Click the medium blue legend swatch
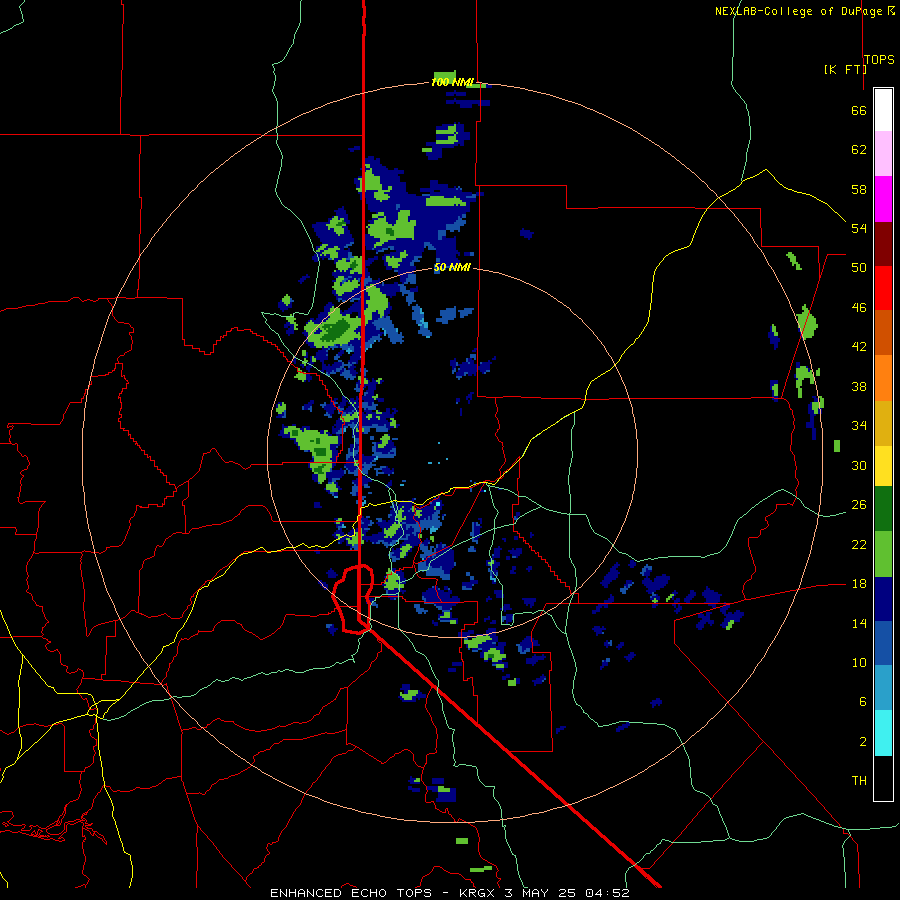Screen dimensions: 900x900 pos(883,643)
